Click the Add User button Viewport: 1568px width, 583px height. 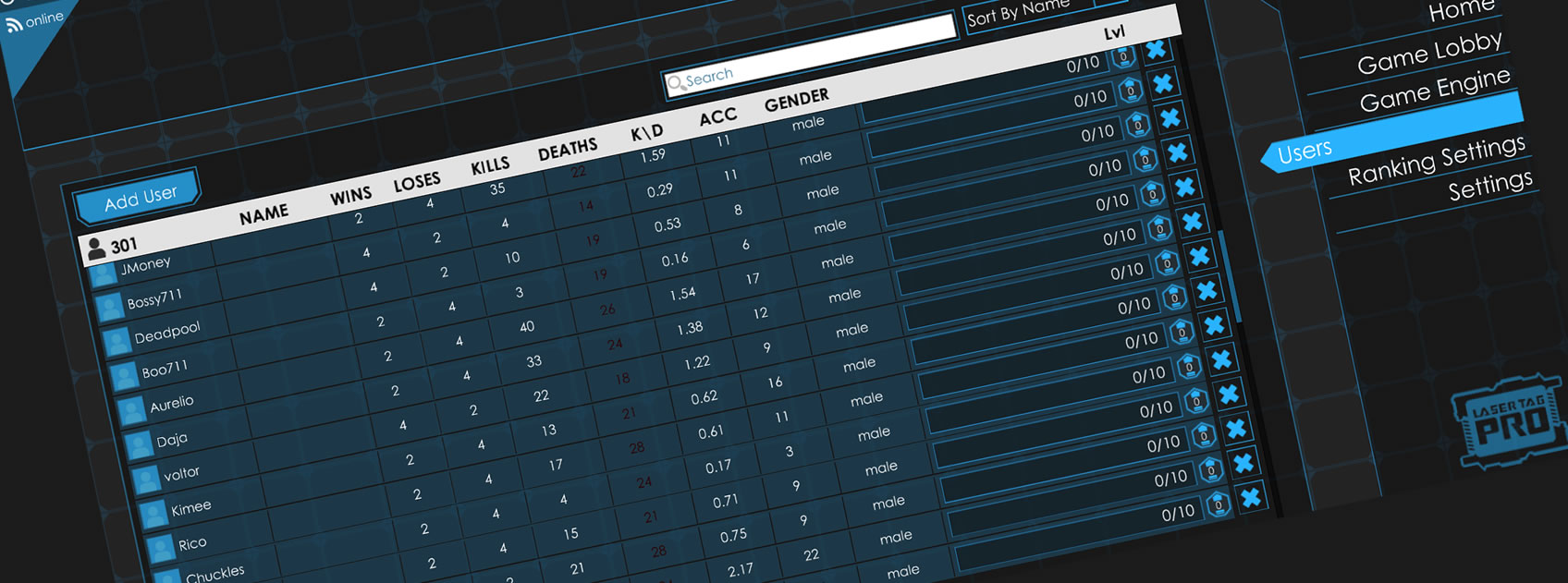click(x=140, y=197)
